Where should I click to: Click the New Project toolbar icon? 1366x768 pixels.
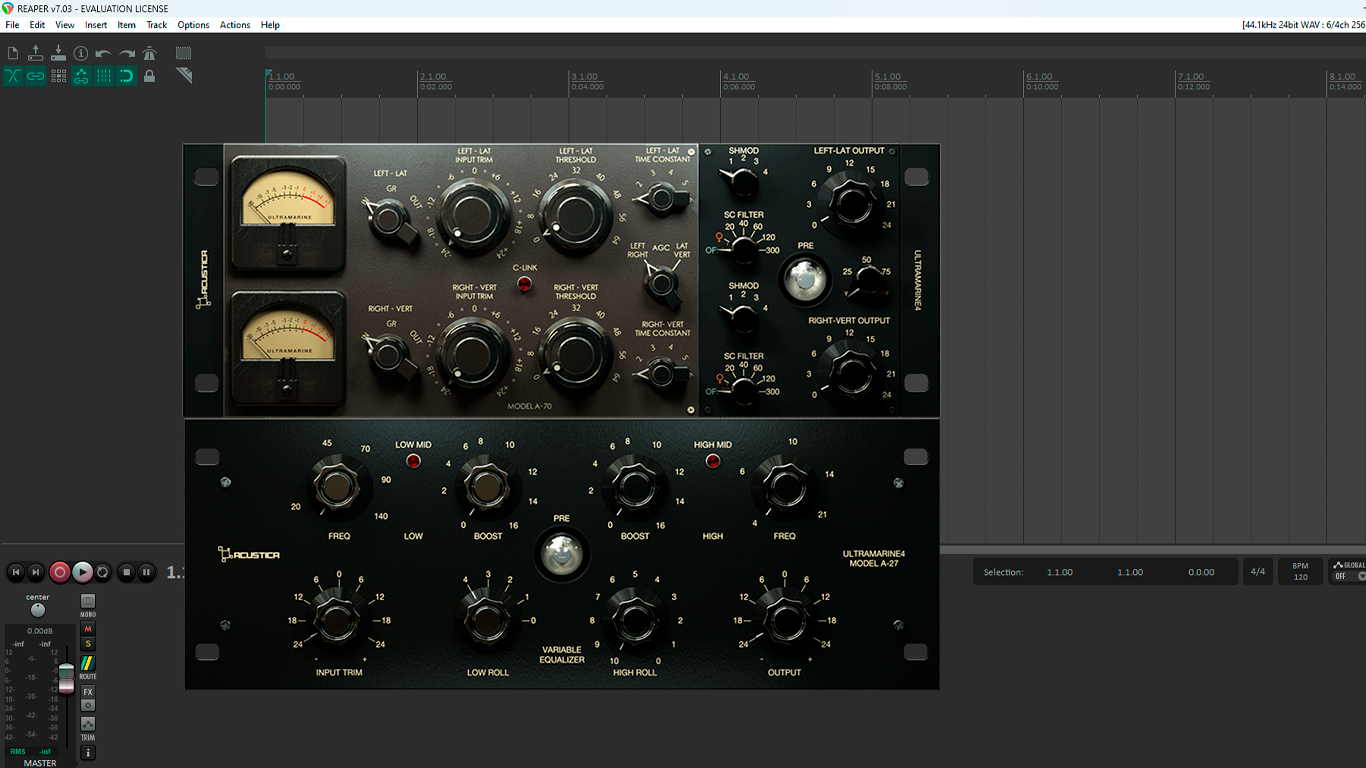[13, 53]
